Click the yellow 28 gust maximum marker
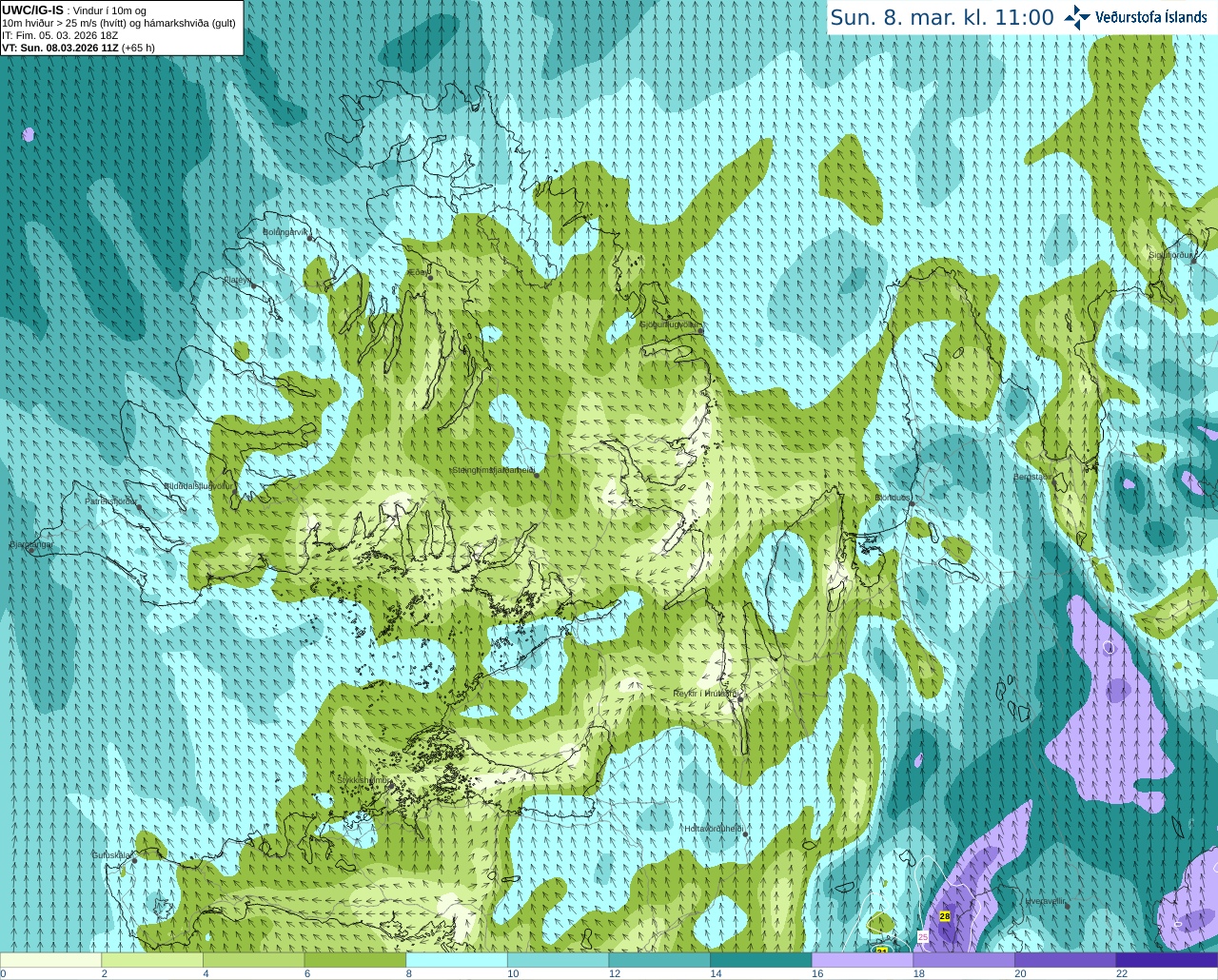 945,916
